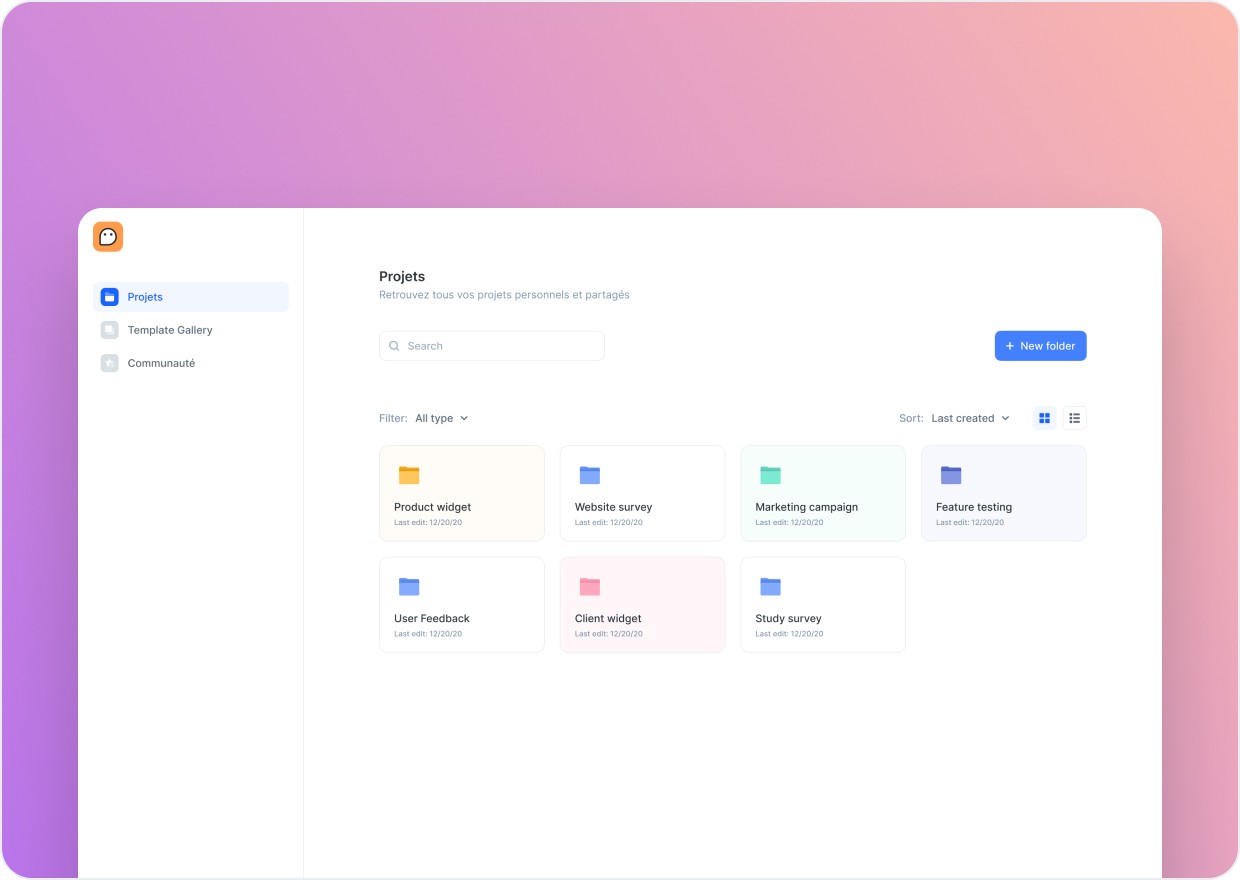1240x880 pixels.
Task: Open the Feature testing folder card
Action: click(1004, 493)
